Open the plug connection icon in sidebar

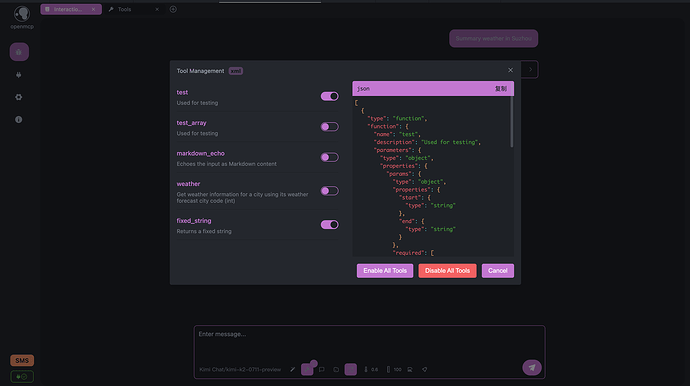click(18, 75)
